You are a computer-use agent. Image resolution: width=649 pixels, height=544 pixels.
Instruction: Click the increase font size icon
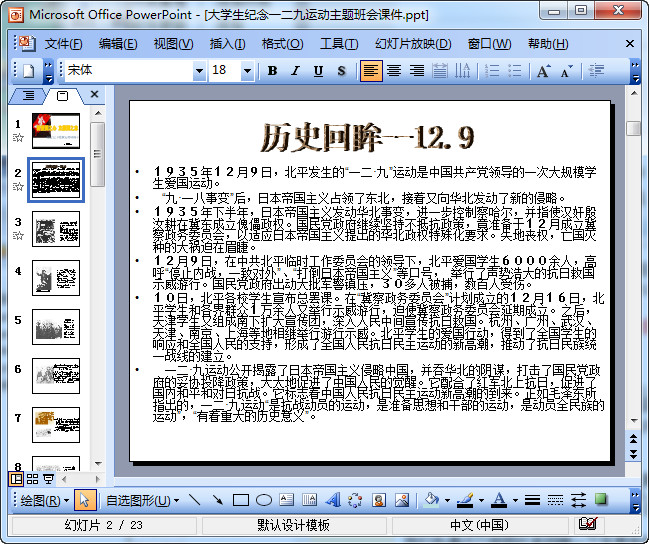point(543,71)
